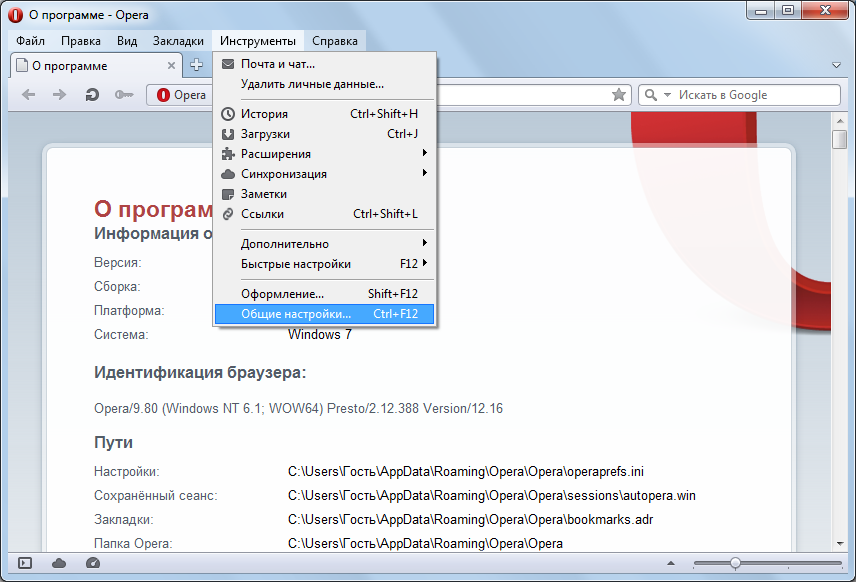Viewport: 856px width, 582px height.
Task: Expand zoom options arrow in status bar
Action: pyautogui.click(x=671, y=563)
